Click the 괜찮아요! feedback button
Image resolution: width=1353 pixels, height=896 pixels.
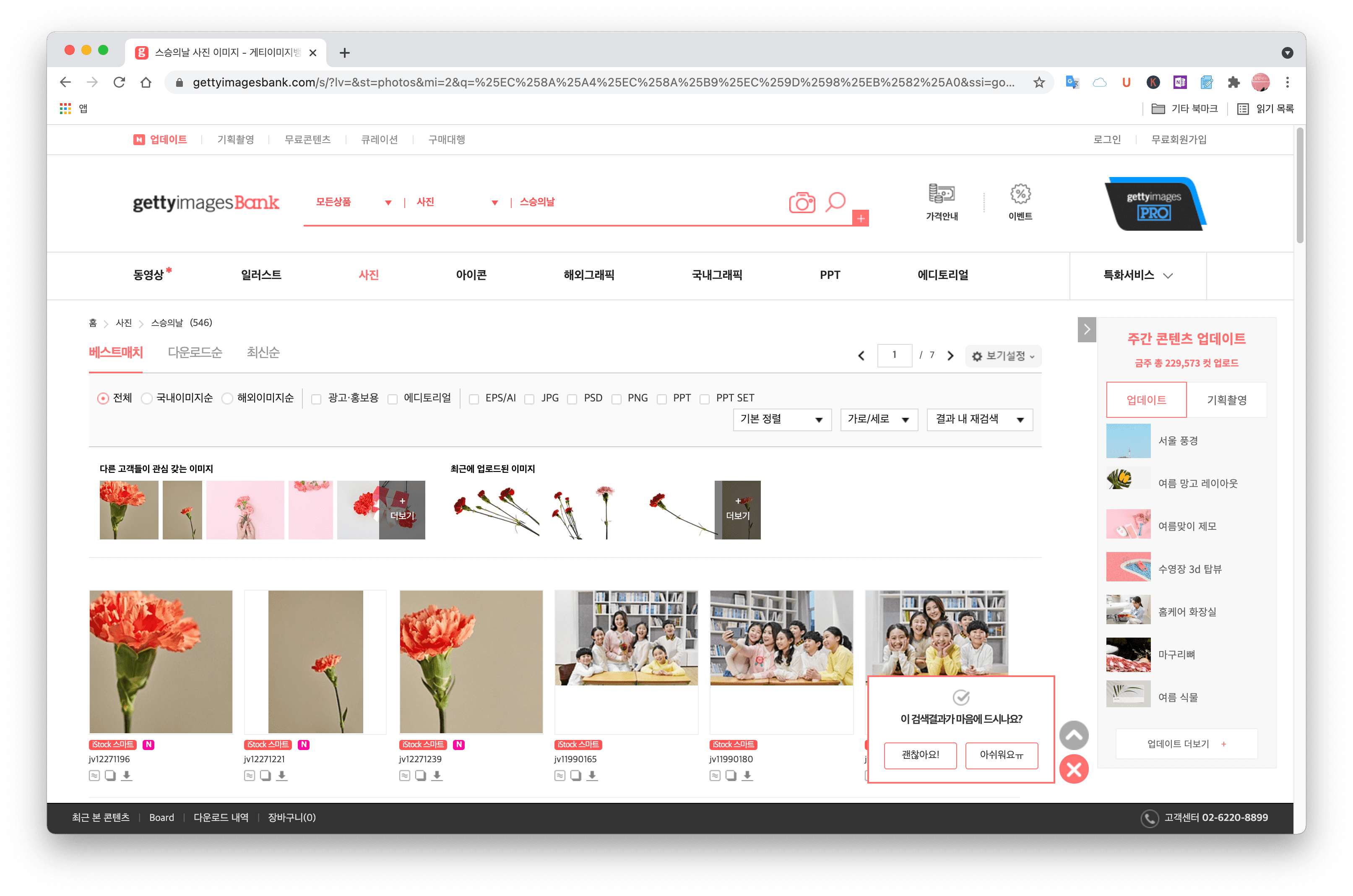pos(920,755)
